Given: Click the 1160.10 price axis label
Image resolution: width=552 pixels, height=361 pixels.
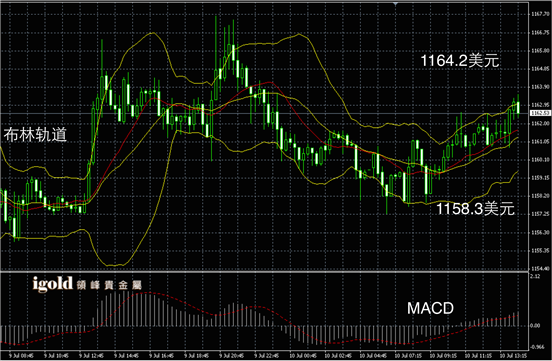Looking at the screenshot, I should [540, 160].
